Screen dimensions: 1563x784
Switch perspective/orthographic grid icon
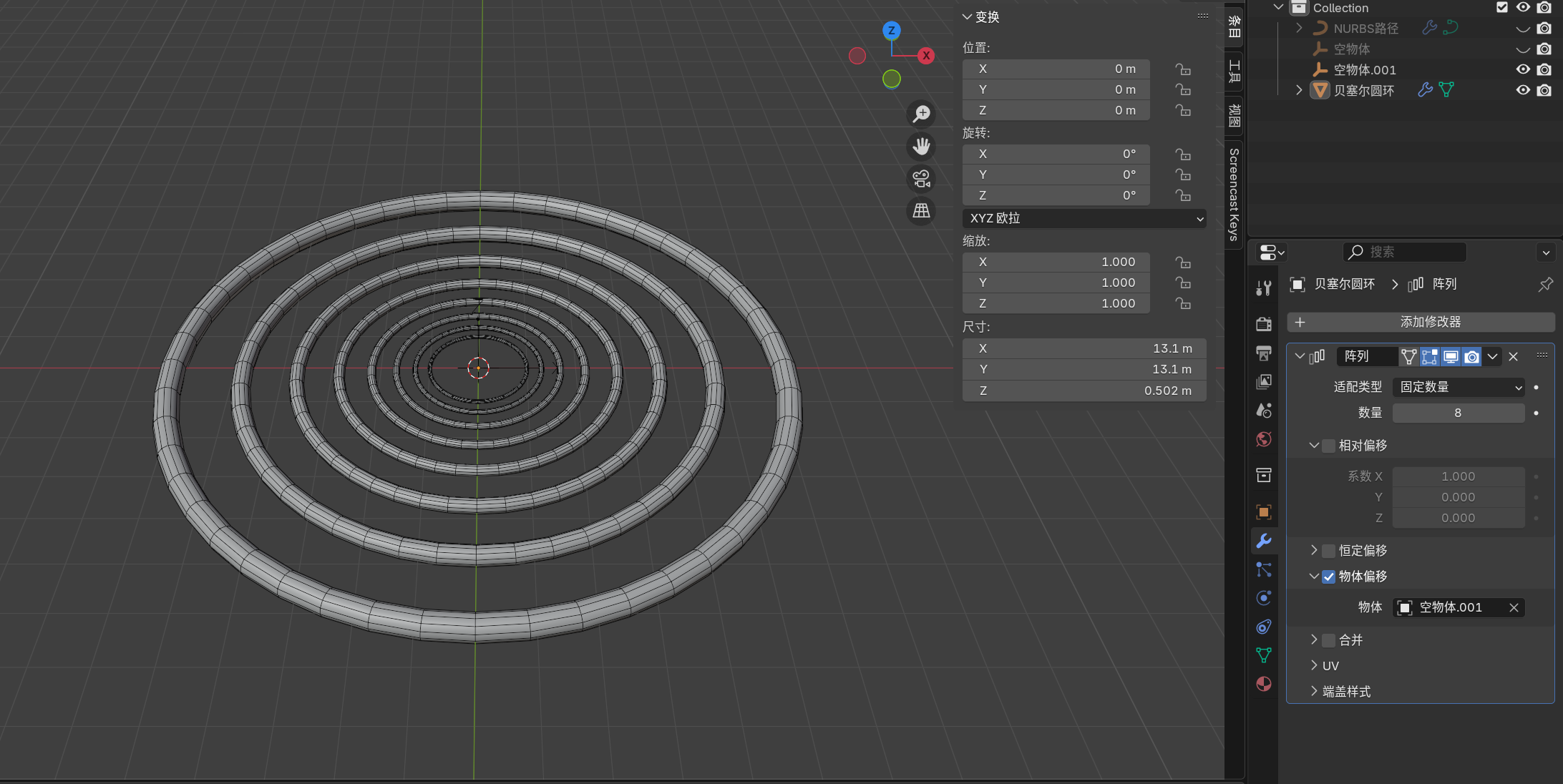coord(921,210)
